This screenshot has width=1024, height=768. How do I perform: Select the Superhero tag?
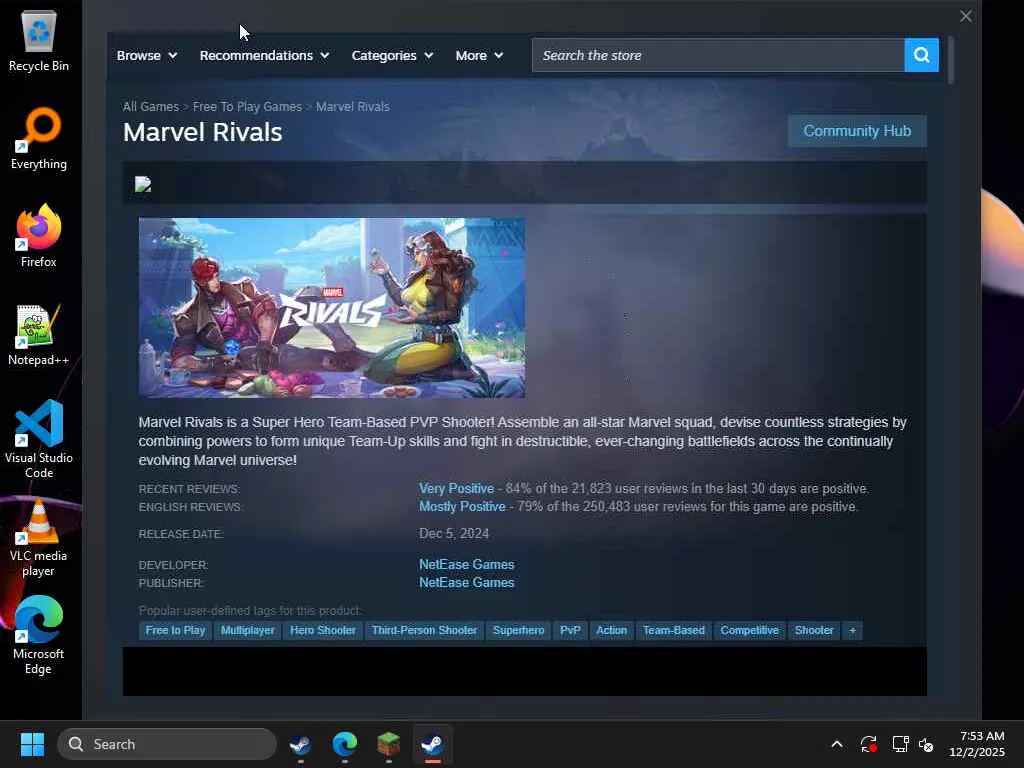click(519, 630)
